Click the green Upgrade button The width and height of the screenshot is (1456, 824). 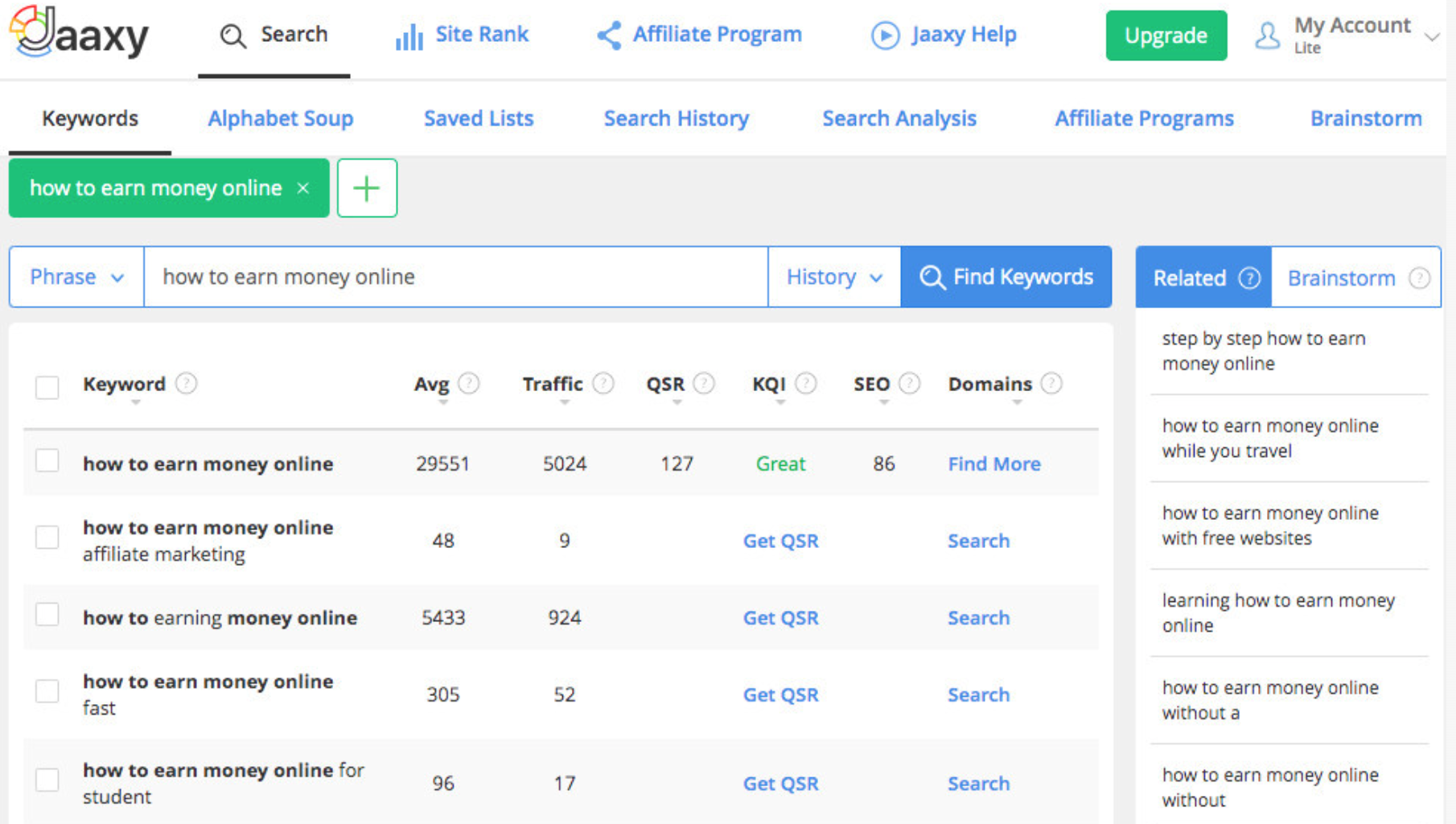(1166, 35)
